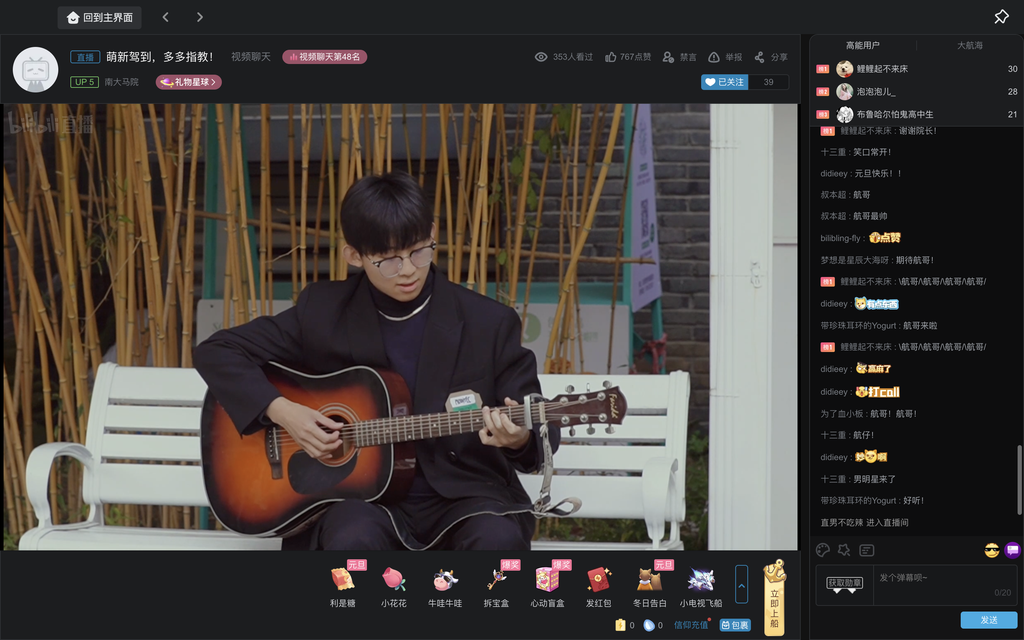The height and width of the screenshot is (640, 1024).
Task: Click the forward navigation arrow
Action: [200, 17]
